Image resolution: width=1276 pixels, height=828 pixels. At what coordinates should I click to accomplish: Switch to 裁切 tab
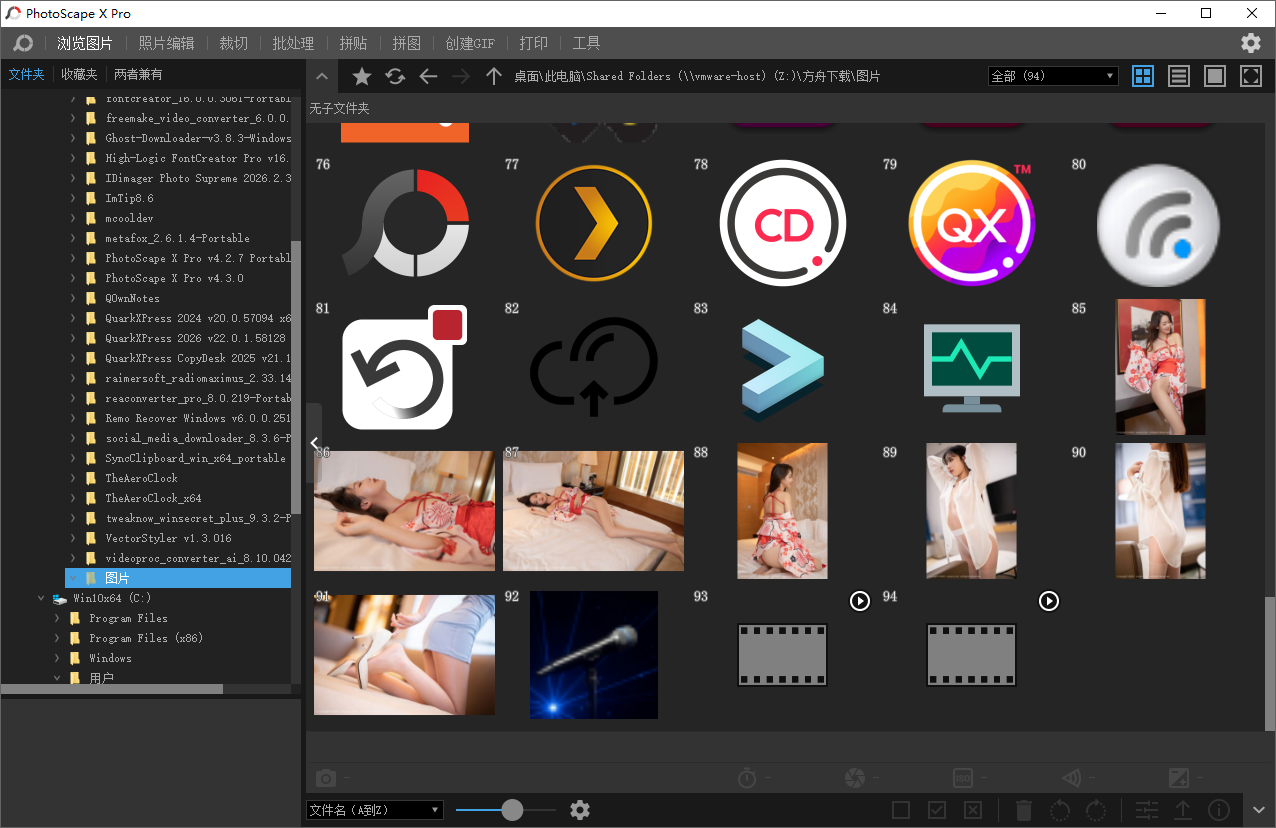(x=233, y=43)
